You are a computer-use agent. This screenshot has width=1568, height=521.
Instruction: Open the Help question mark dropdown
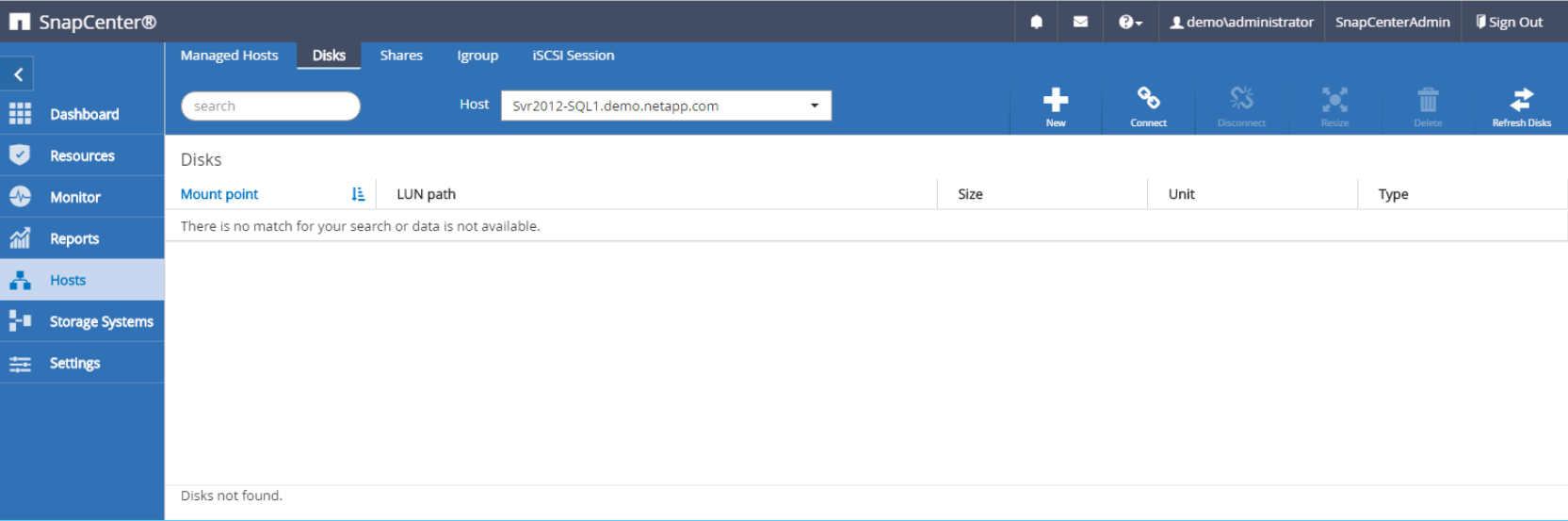tap(1129, 22)
